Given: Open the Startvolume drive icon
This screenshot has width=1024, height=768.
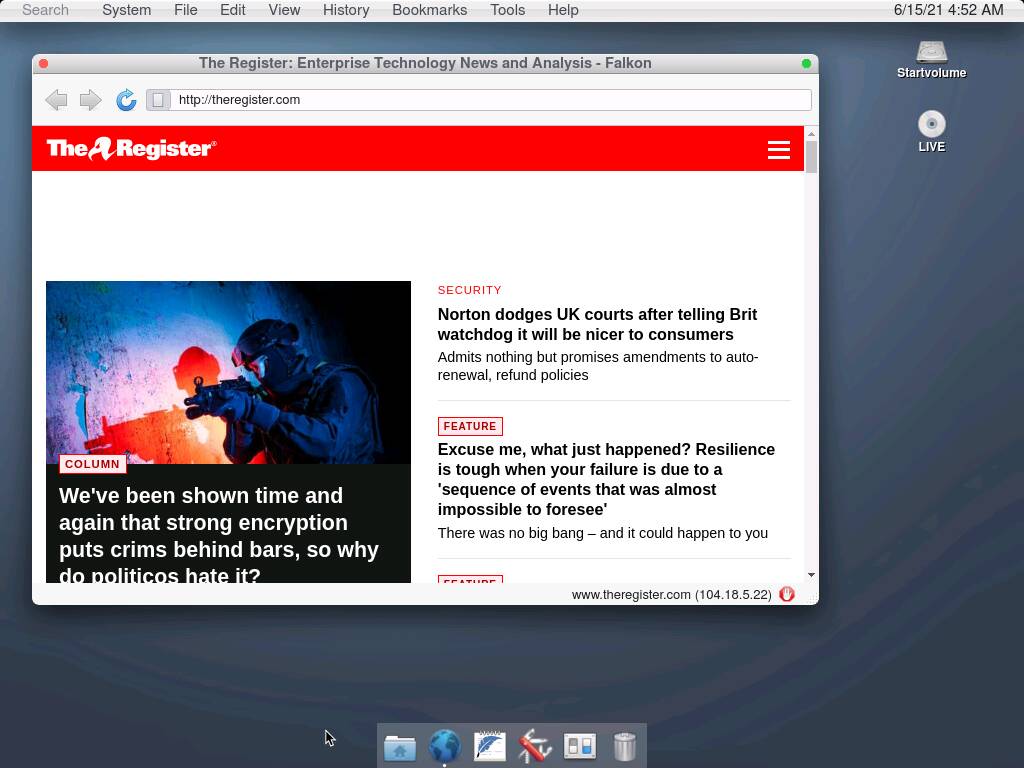Looking at the screenshot, I should click(931, 59).
